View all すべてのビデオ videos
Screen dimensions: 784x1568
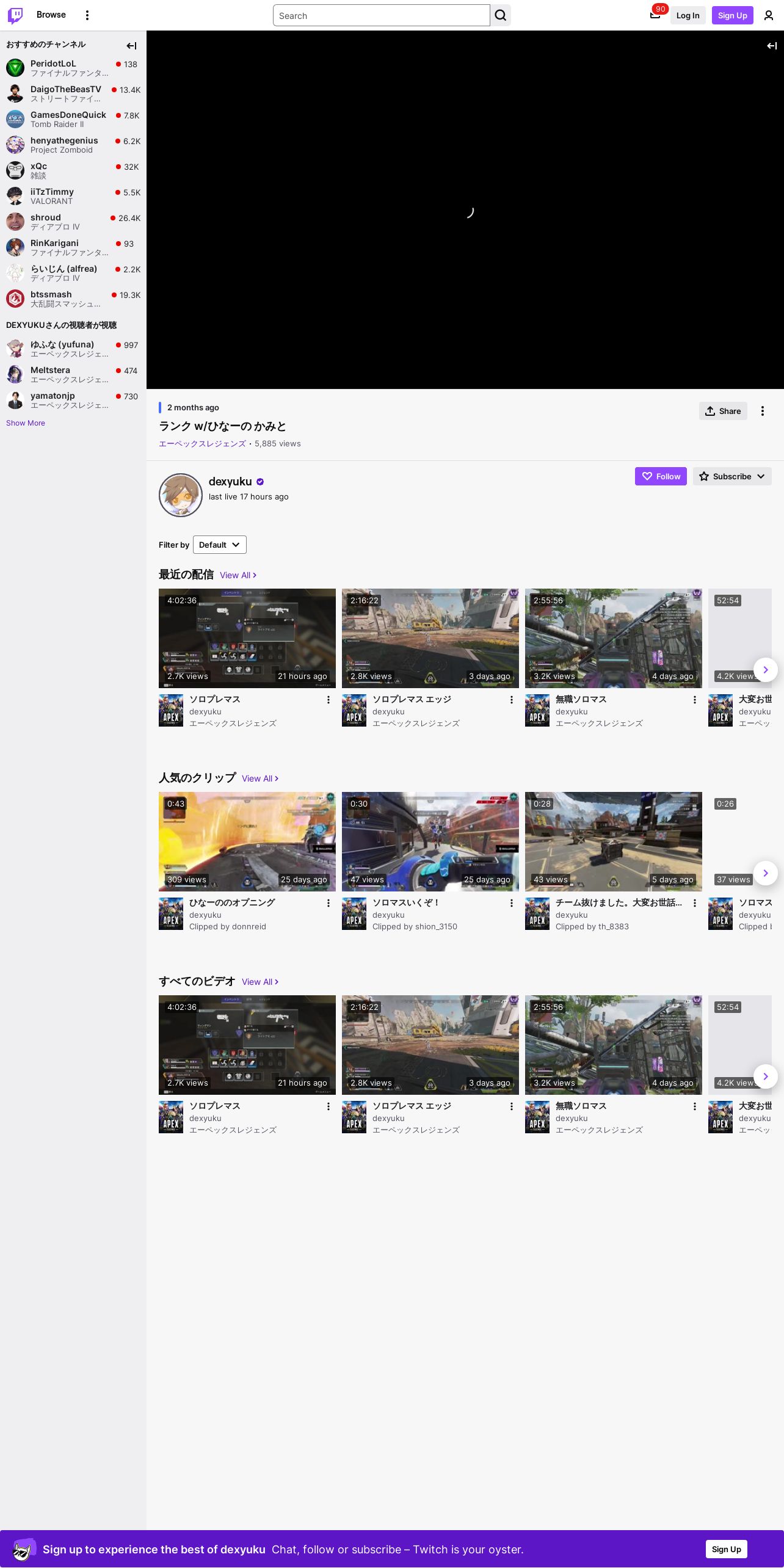click(260, 982)
